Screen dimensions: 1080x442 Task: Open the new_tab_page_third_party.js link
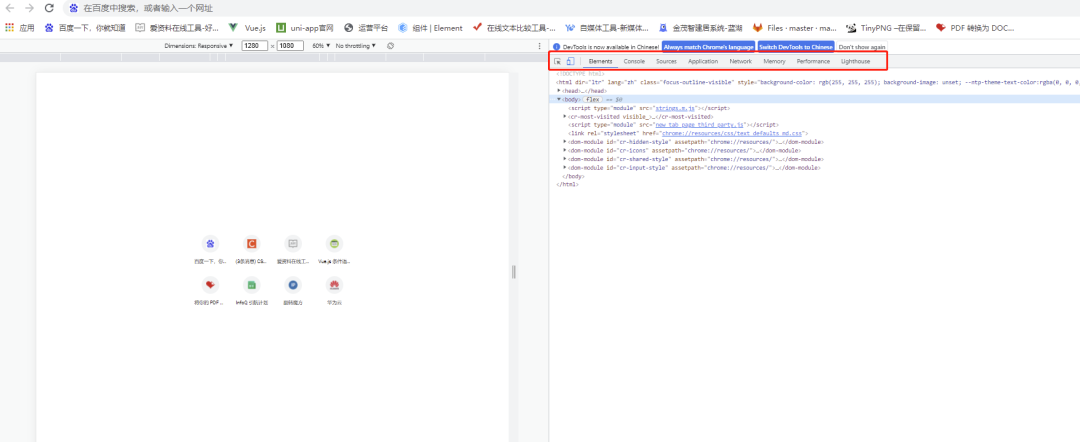(700, 125)
